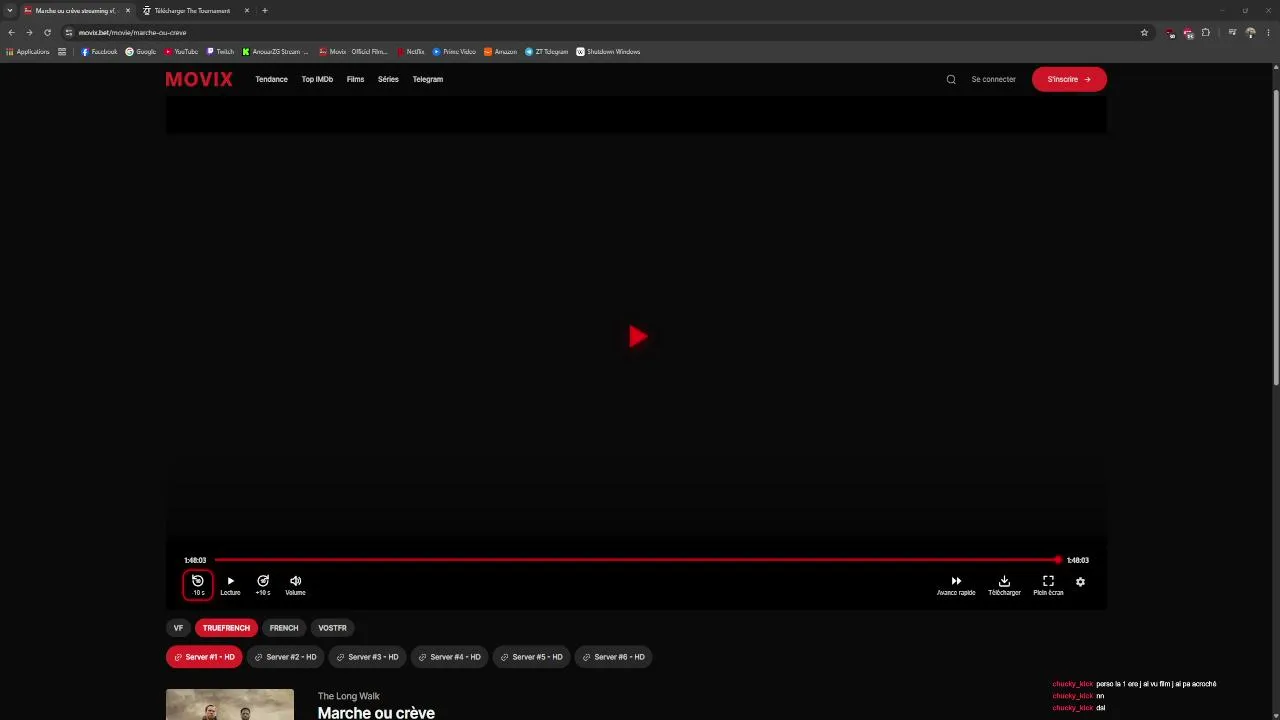Choose Server #4 - HD
Screen dimensions: 1280x720
tap(450, 657)
